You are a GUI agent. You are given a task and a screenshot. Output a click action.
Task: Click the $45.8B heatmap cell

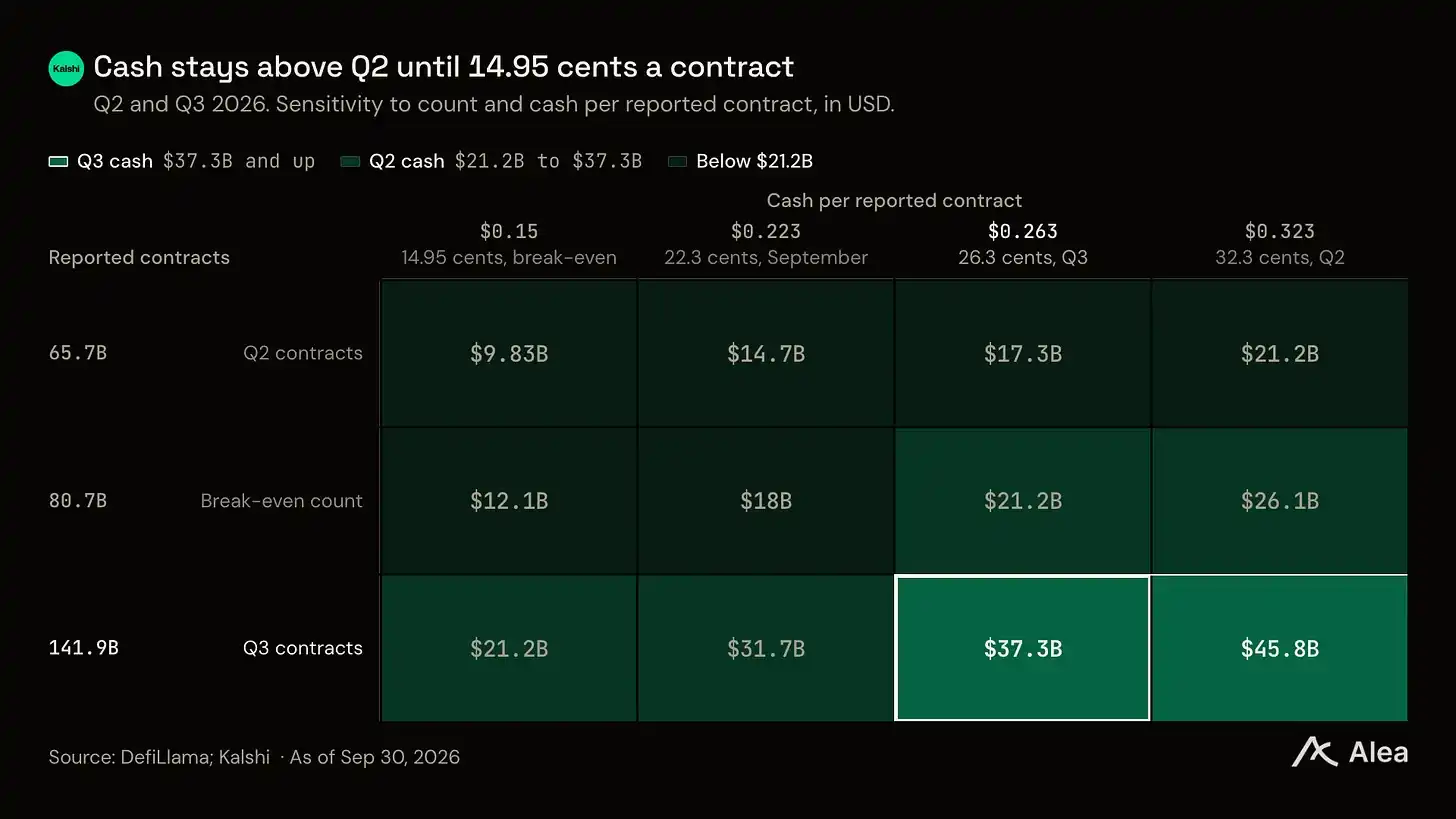coord(1279,648)
